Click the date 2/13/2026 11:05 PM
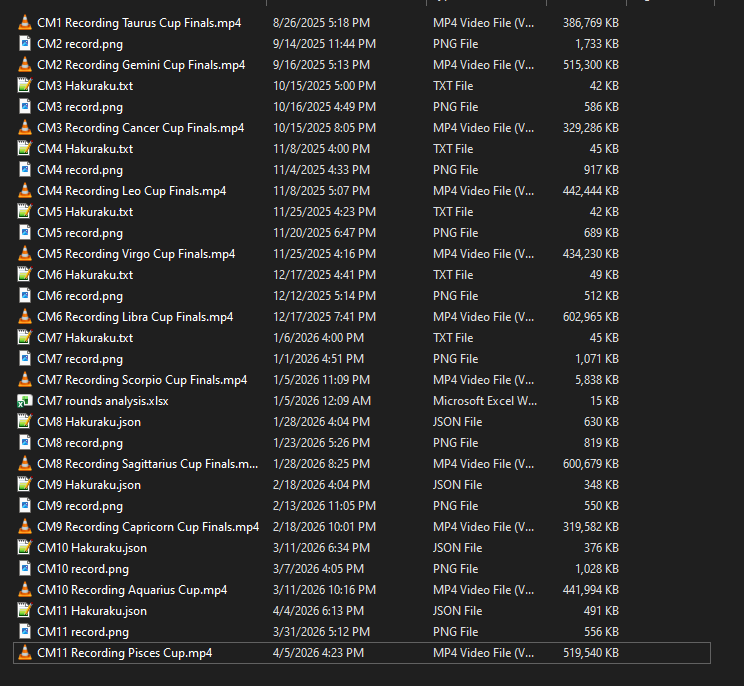Viewport: 744px width, 686px height. 324,506
